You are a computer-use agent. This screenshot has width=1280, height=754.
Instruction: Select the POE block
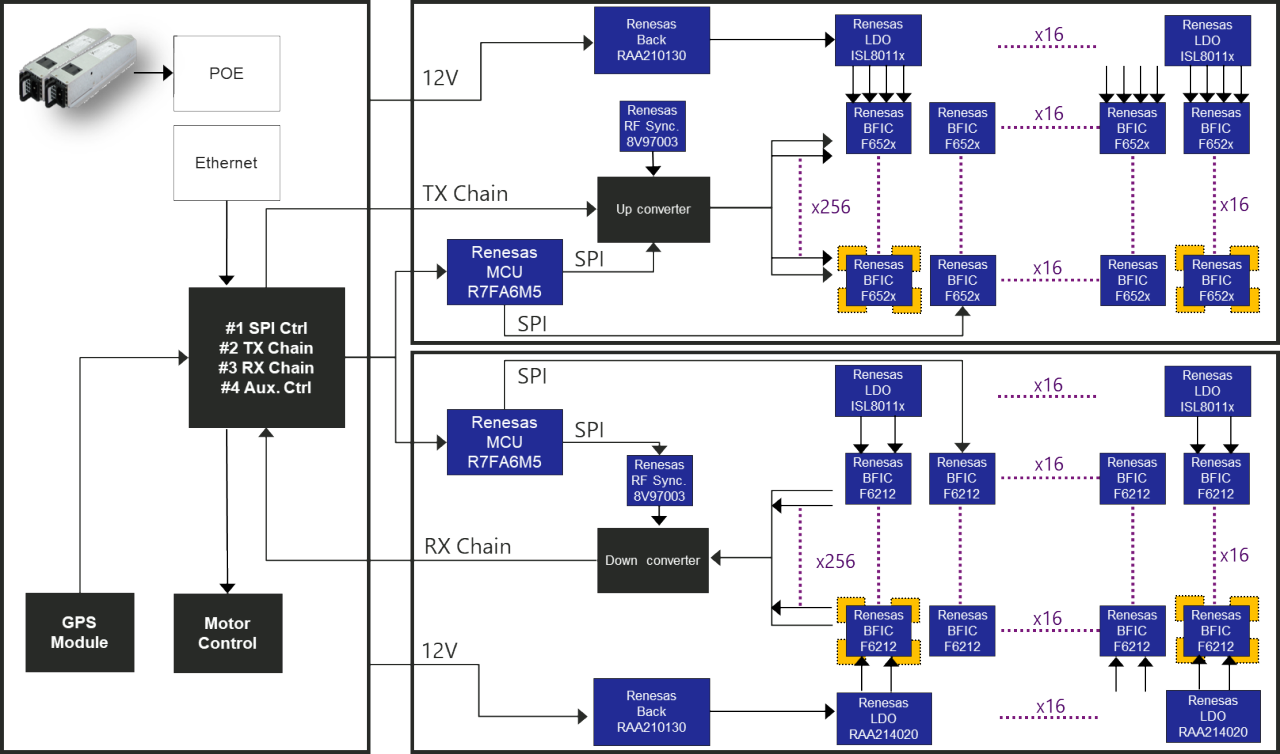[226, 75]
